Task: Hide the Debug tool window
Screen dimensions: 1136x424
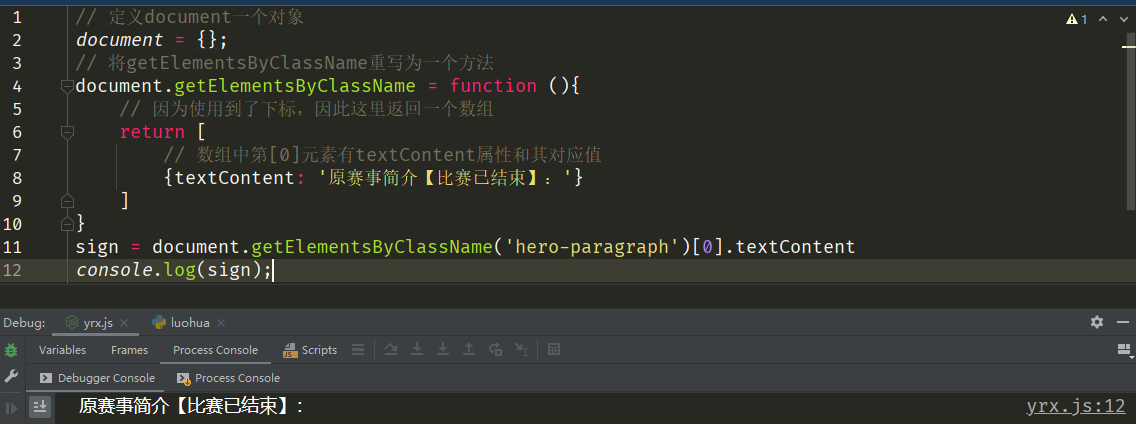Action: pos(1122,322)
